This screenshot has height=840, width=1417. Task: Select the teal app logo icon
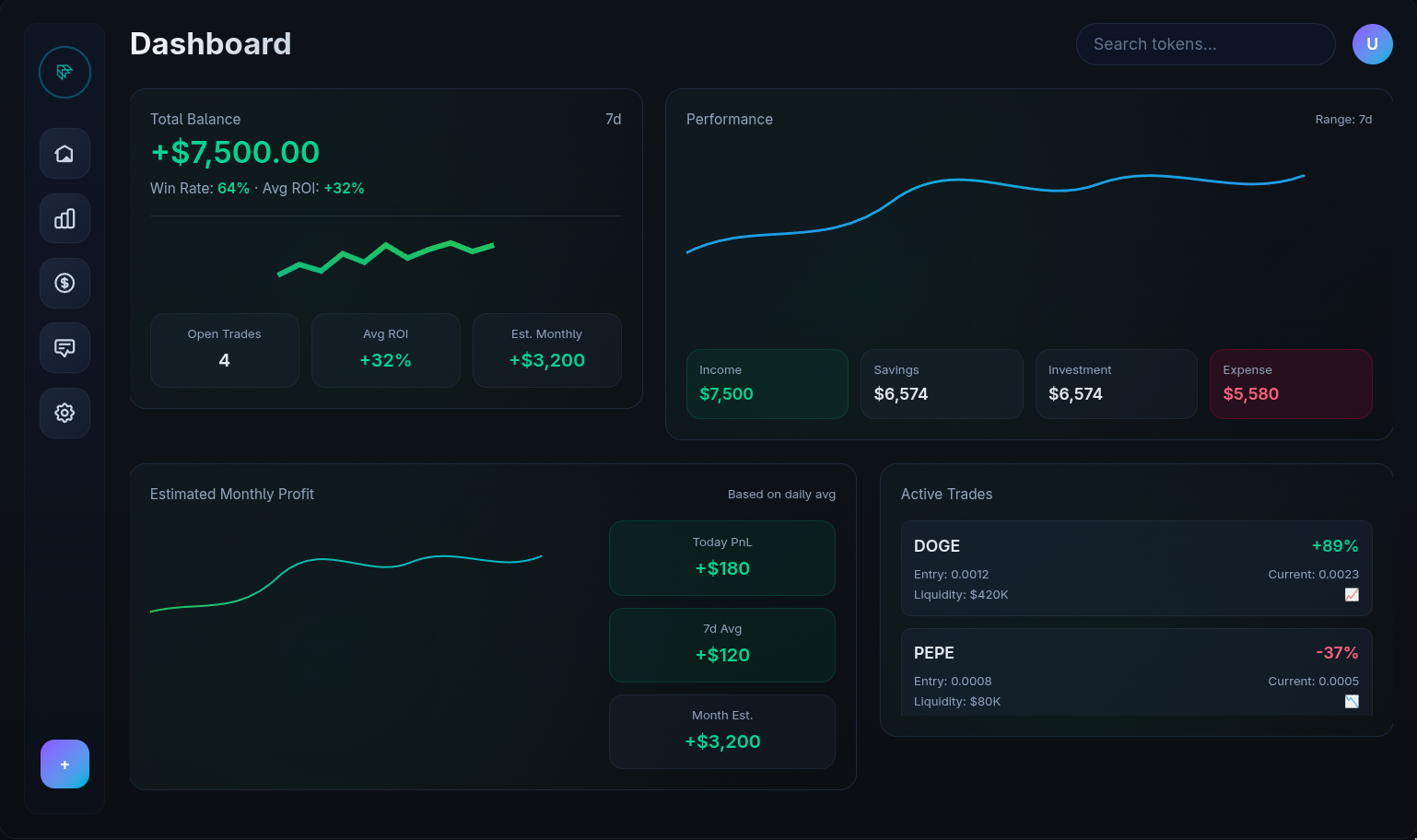(64, 72)
